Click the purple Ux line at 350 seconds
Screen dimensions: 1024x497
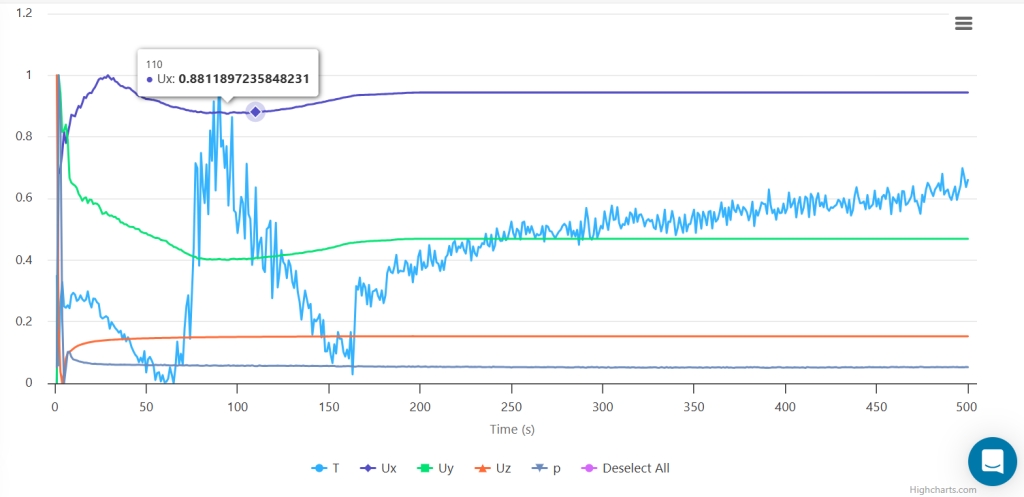(x=693, y=92)
